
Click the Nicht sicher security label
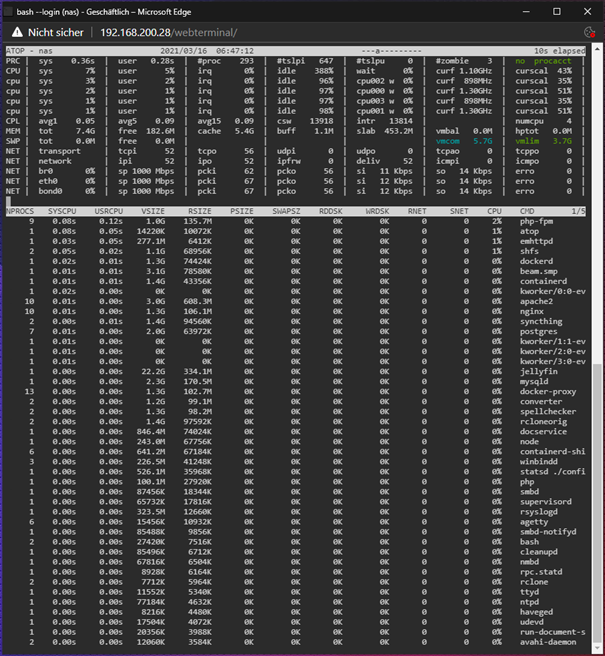[x=56, y=32]
